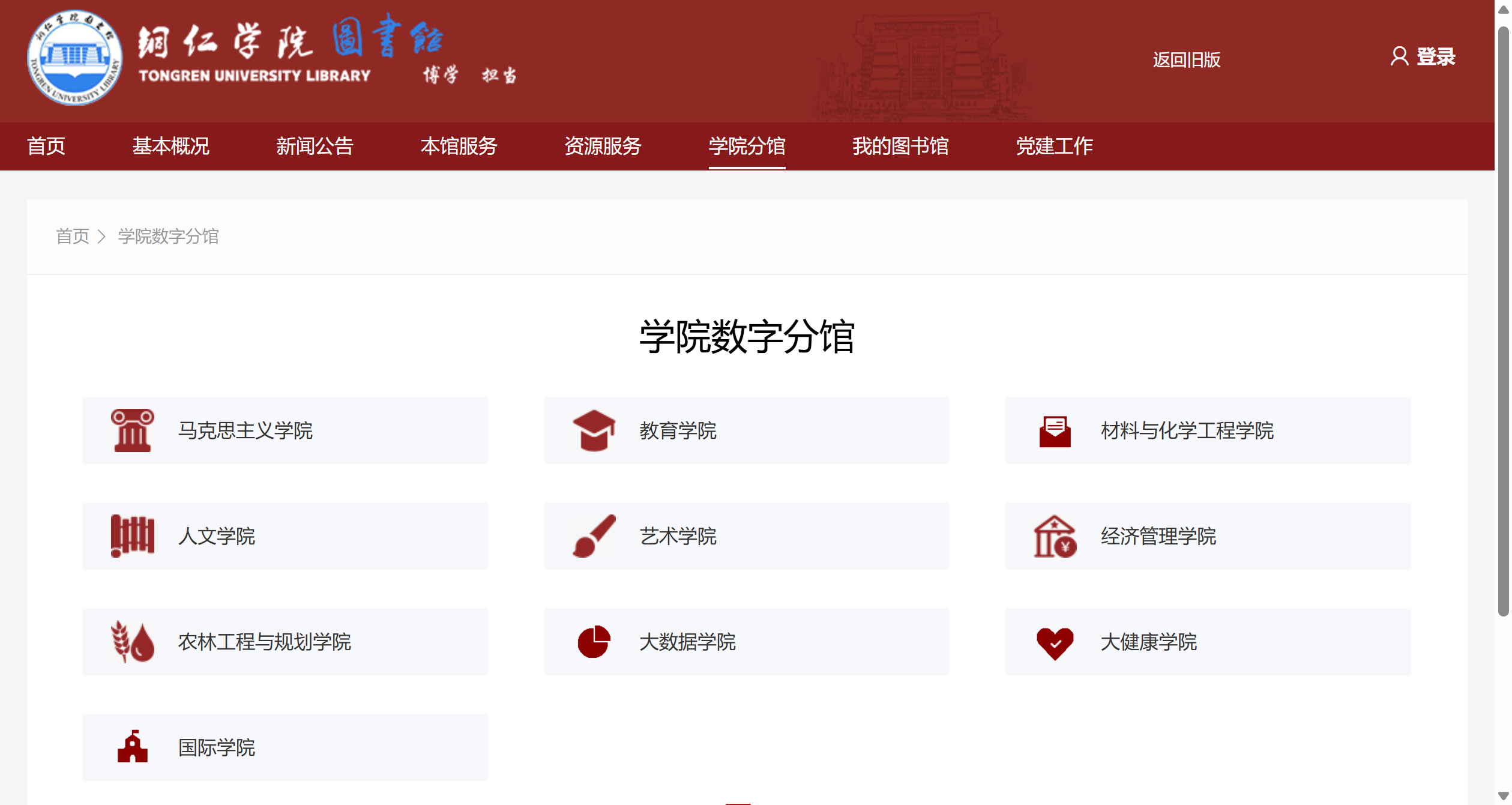
Task: Click the envelope icon for 材料与化学工程学院
Action: pos(1055,431)
